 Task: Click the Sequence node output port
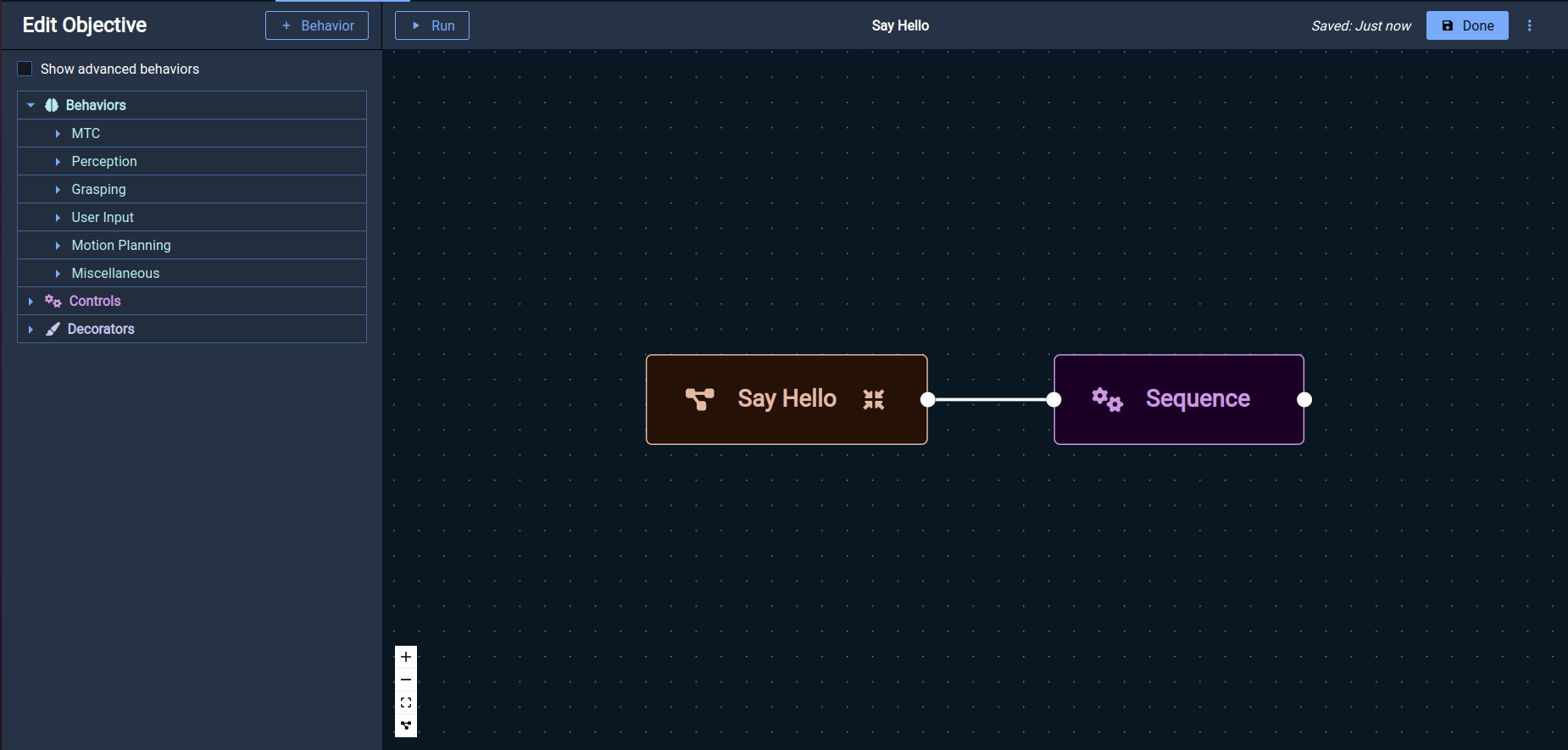[1304, 399]
